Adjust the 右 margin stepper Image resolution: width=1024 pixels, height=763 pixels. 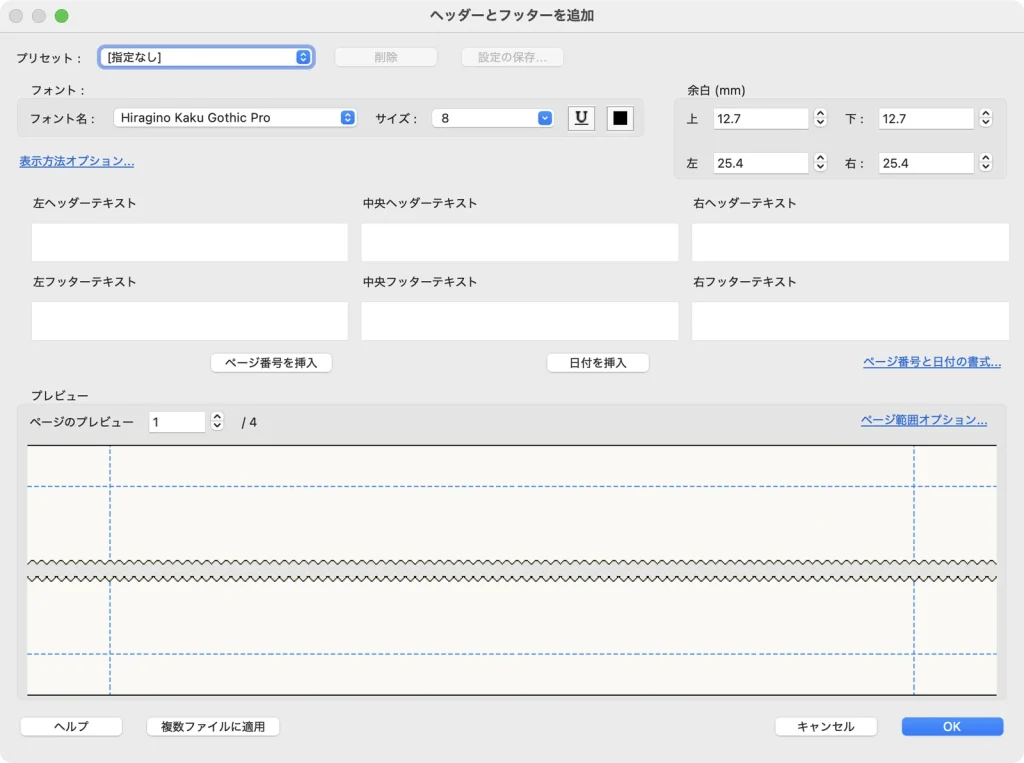click(986, 163)
